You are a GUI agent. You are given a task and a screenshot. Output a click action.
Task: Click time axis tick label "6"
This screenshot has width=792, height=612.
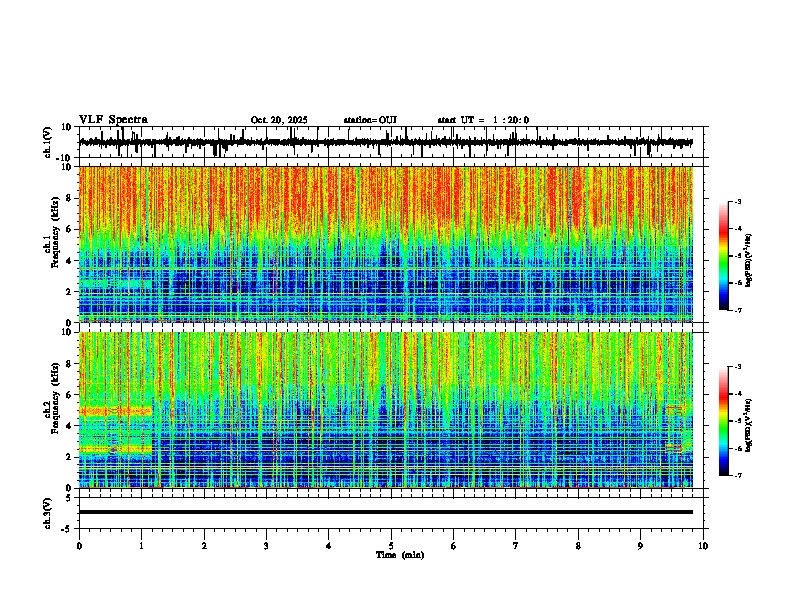pos(454,546)
